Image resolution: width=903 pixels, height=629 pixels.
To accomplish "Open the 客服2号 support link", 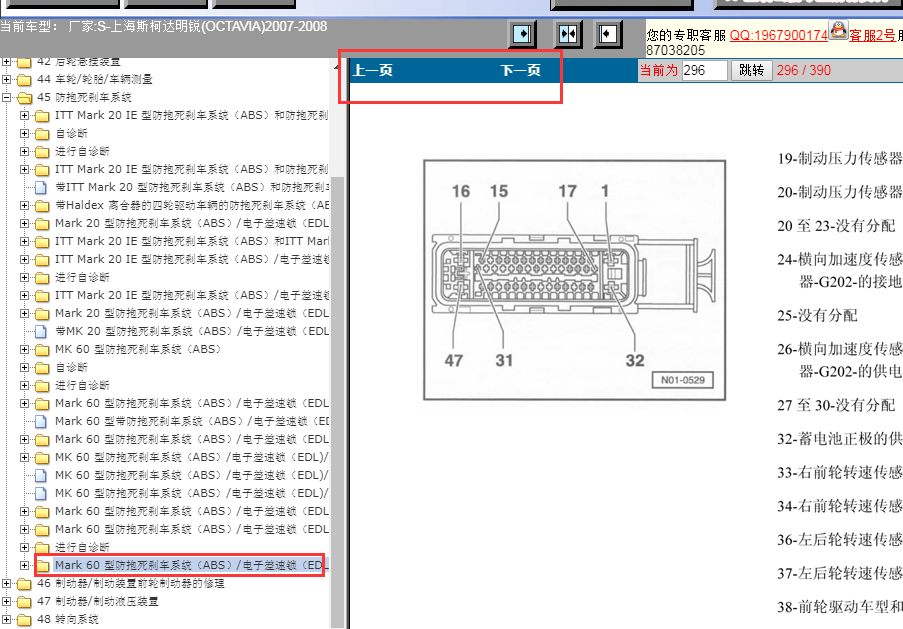I will click(x=872, y=35).
